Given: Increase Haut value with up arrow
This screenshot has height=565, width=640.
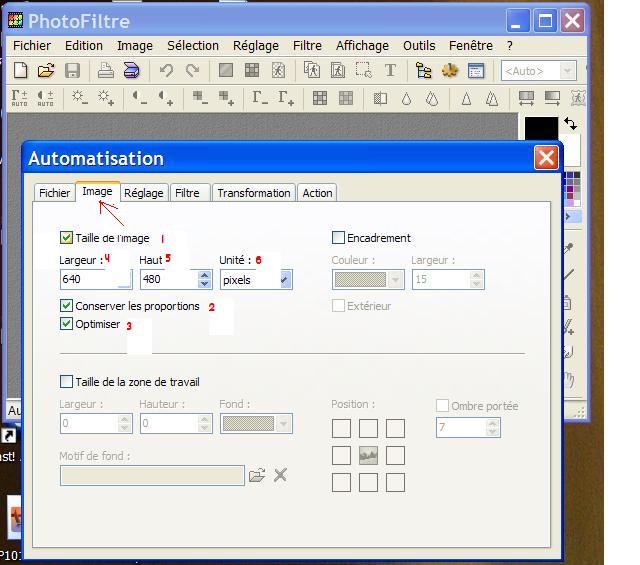Looking at the screenshot, I should 204,275.
